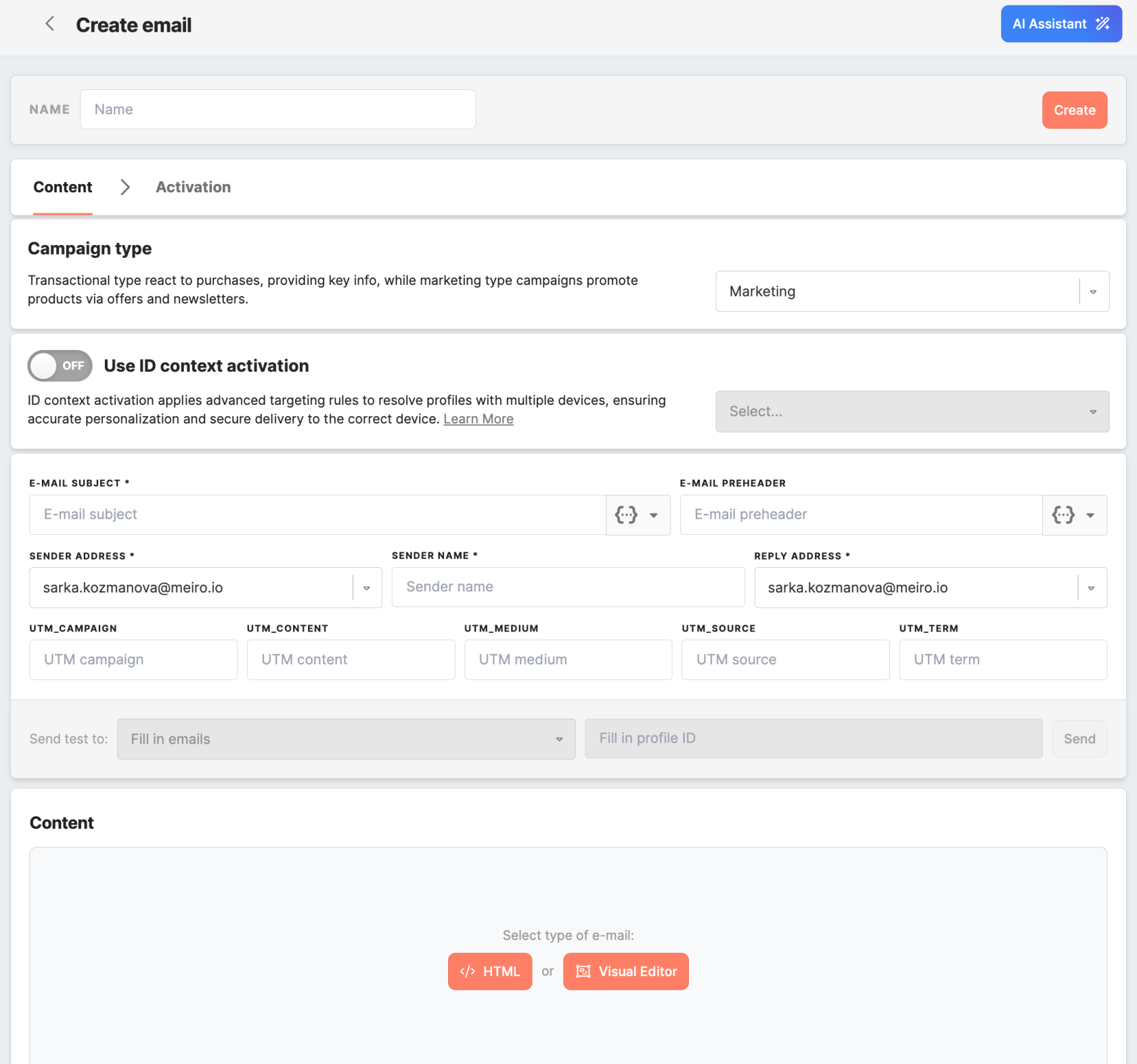Click the Send test button

(1079, 739)
